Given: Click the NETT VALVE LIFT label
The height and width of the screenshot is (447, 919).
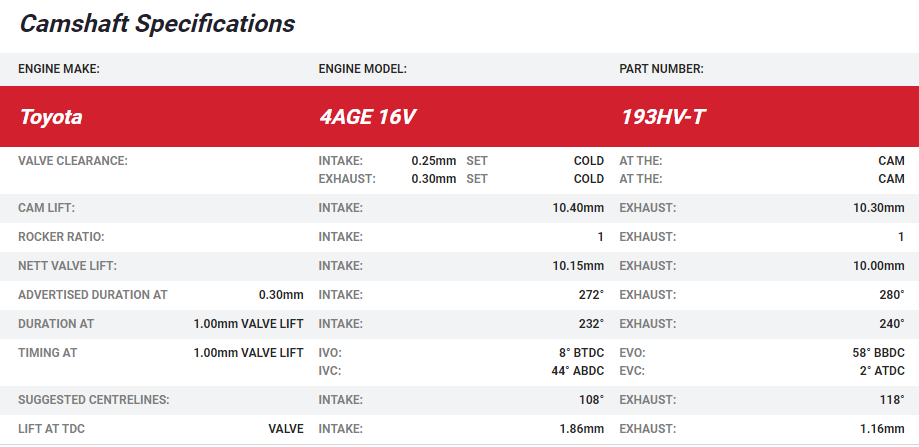Looking at the screenshot, I should point(67,266).
